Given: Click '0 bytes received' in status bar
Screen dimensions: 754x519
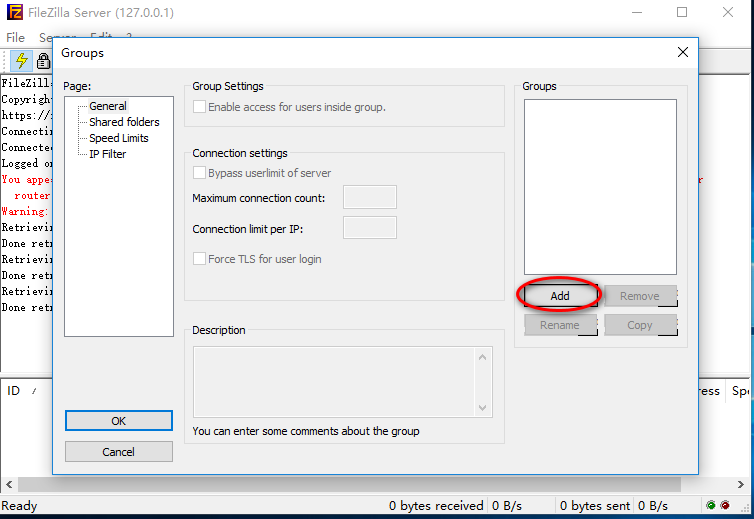Looking at the screenshot, I should 436,506.
